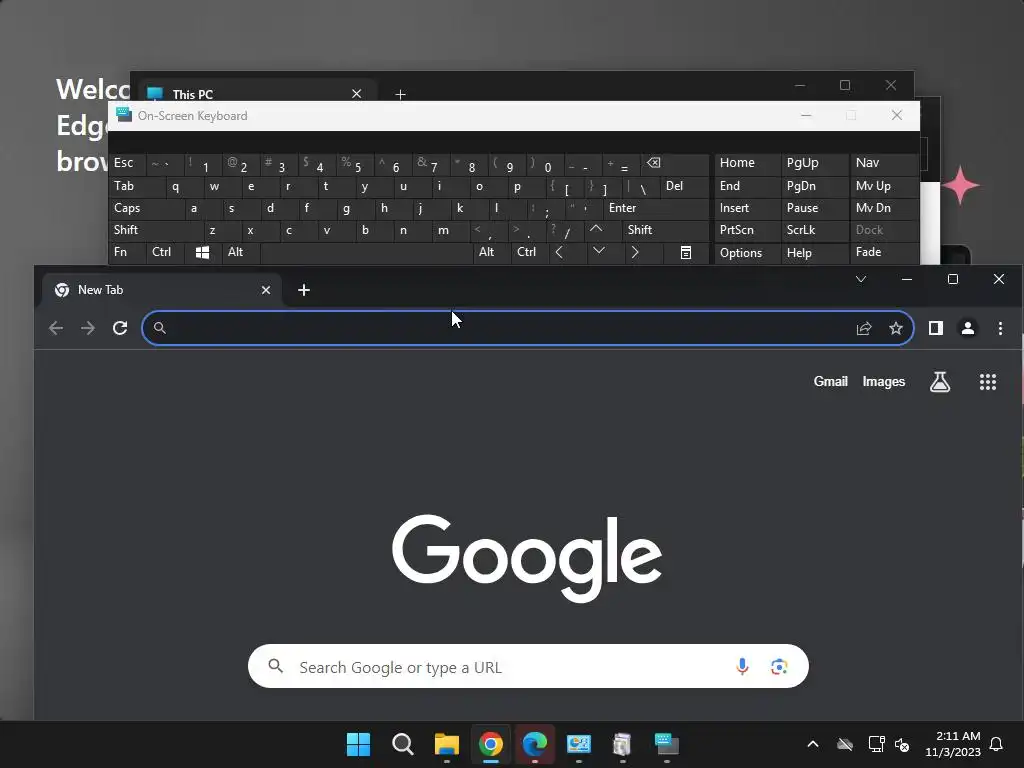This screenshot has width=1024, height=768.
Task: Add a new Chrome tab
Action: tap(304, 290)
